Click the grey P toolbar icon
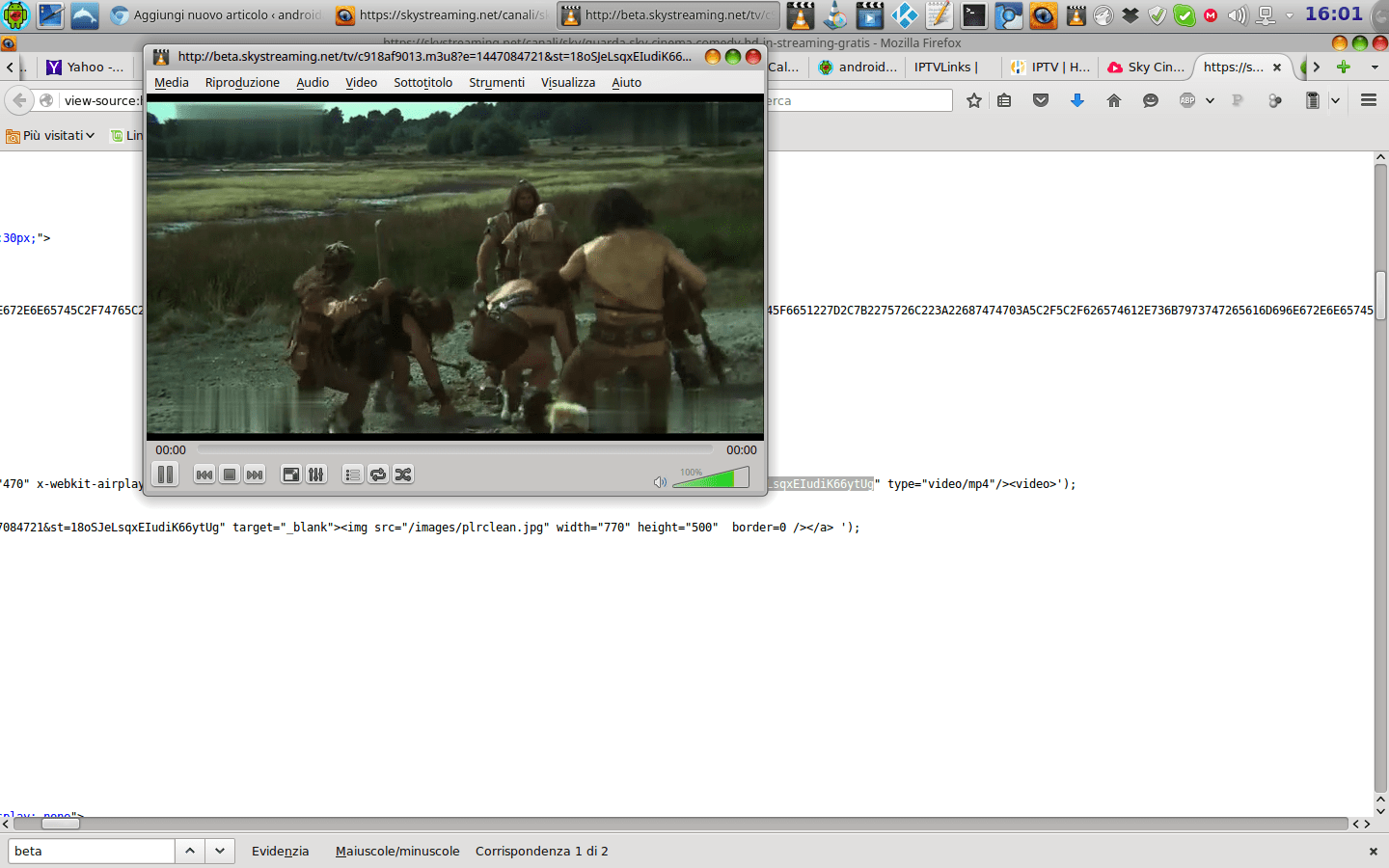The width and height of the screenshot is (1389, 868). click(x=1238, y=100)
